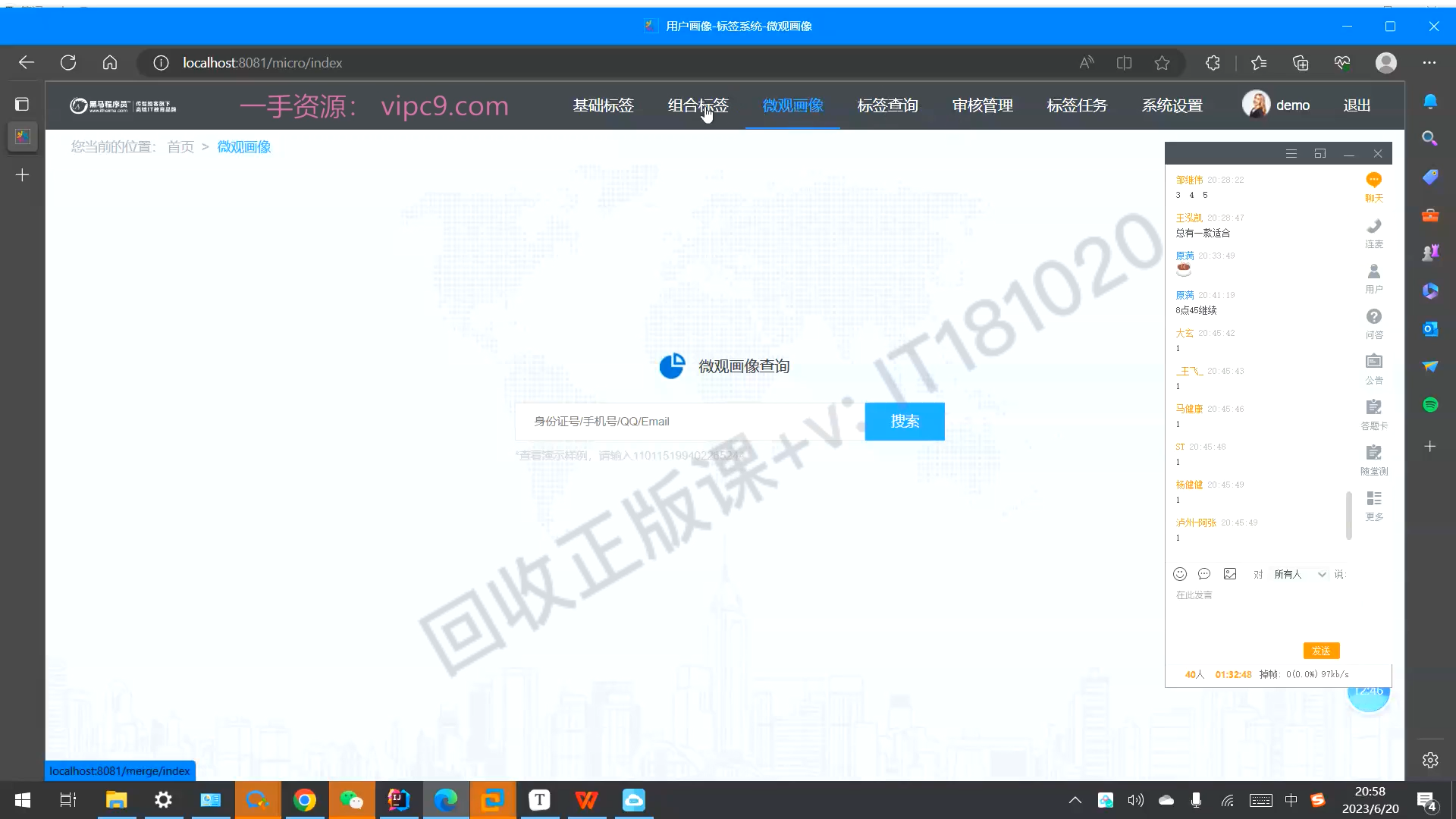Insert emoji with the smiley face icon
Screen dimensions: 1456x819
(1180, 574)
